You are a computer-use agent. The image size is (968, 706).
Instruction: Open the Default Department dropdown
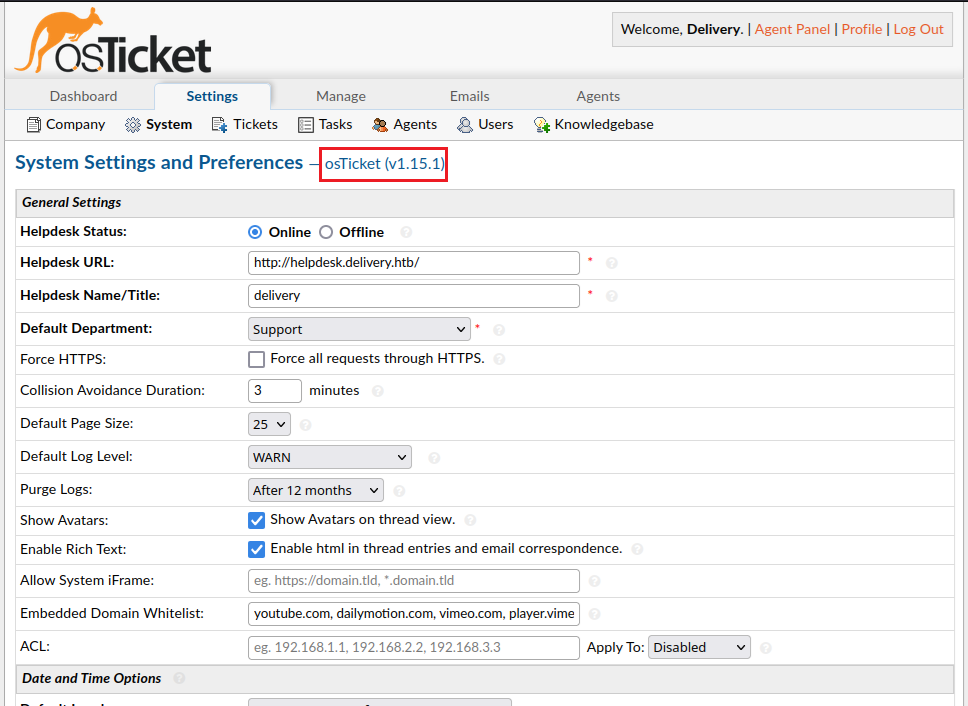(359, 329)
